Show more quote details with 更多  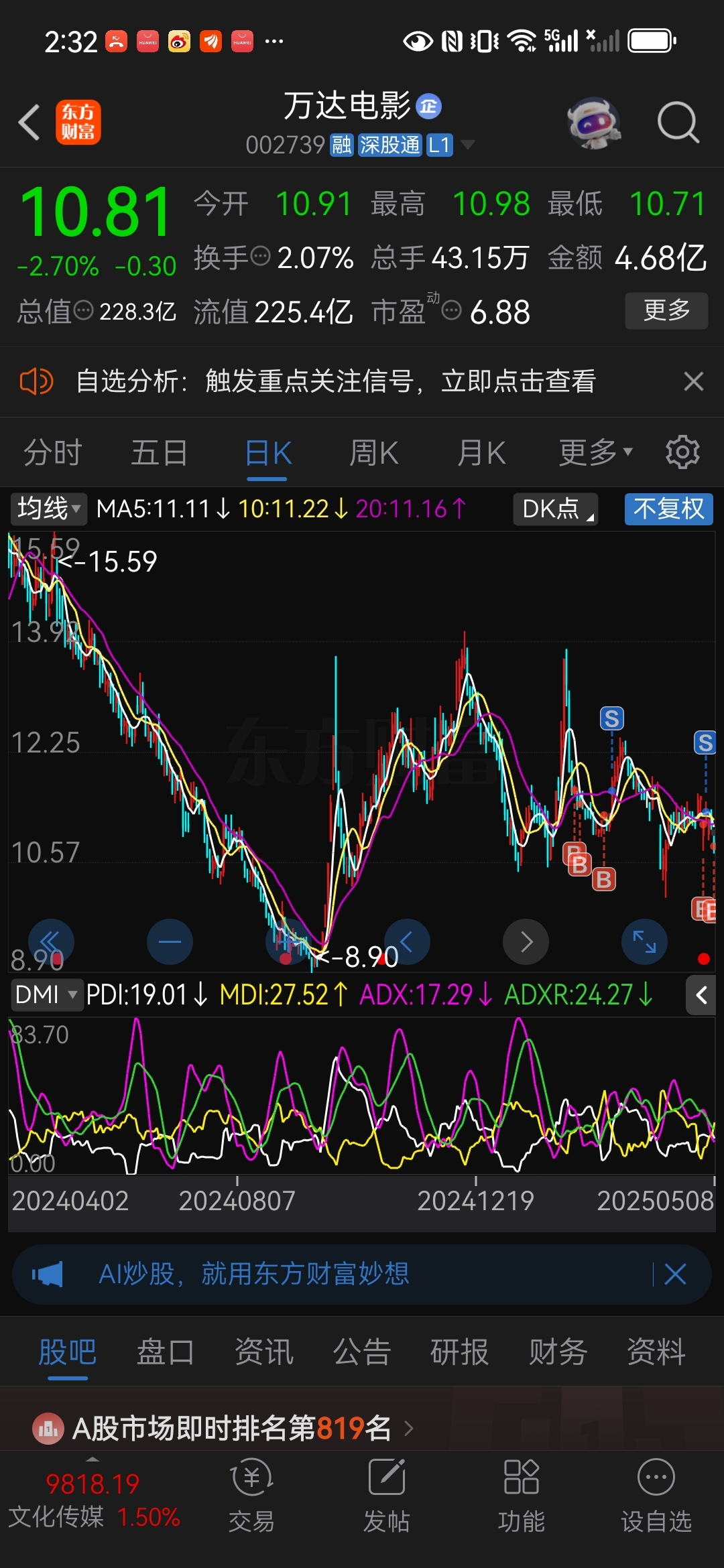tap(666, 310)
